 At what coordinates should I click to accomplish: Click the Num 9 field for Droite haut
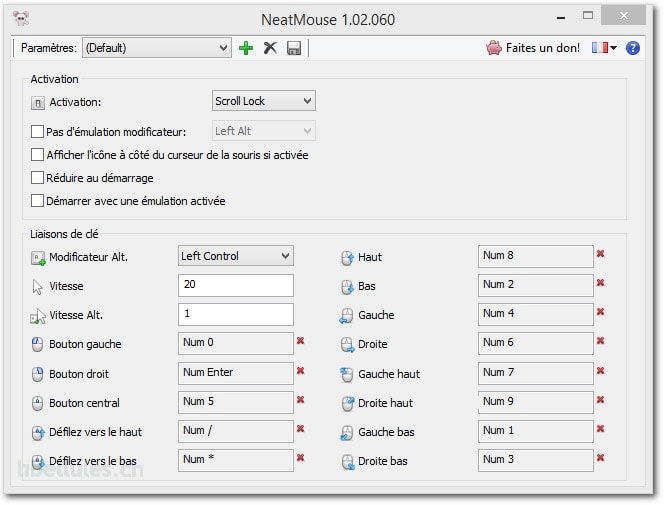click(536, 402)
